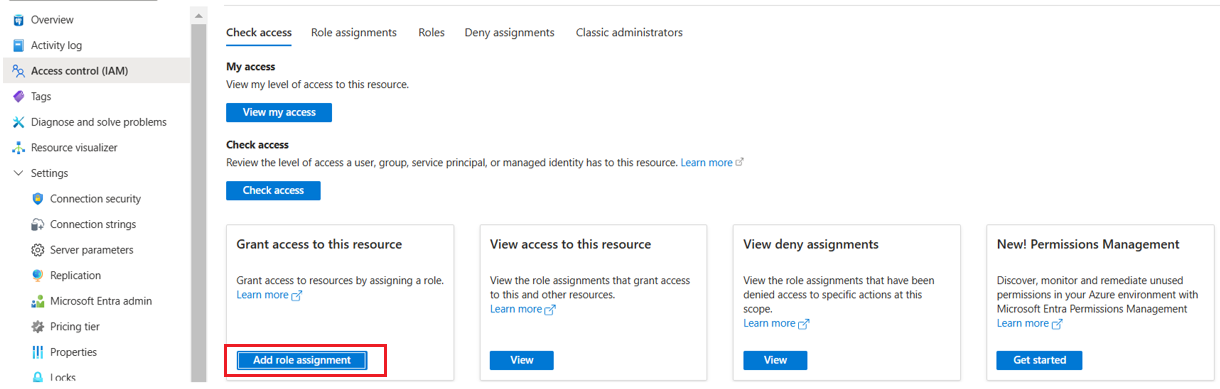Select the Check access tab
This screenshot has width=1220, height=389.
[259, 33]
